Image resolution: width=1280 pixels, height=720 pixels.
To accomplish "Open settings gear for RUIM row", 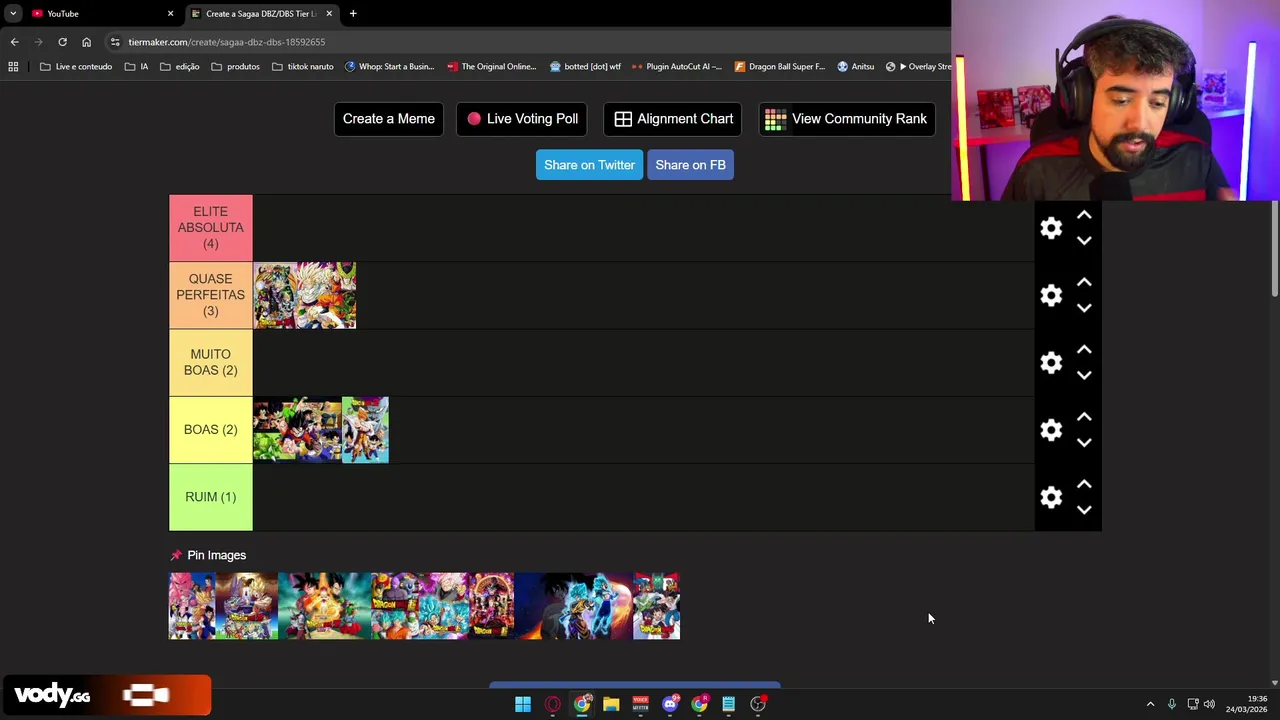I will tap(1051, 497).
